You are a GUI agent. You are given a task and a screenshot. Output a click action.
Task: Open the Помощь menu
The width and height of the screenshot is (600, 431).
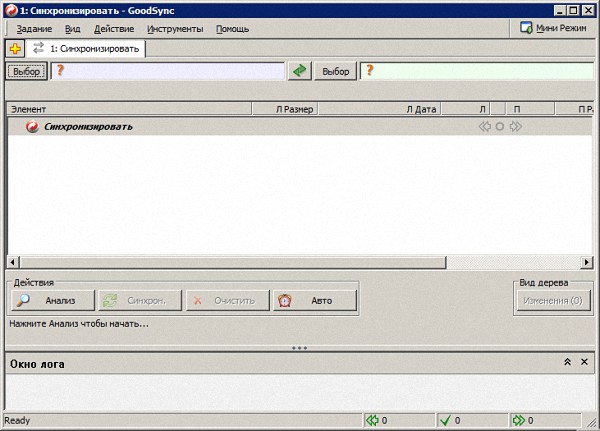pos(232,29)
